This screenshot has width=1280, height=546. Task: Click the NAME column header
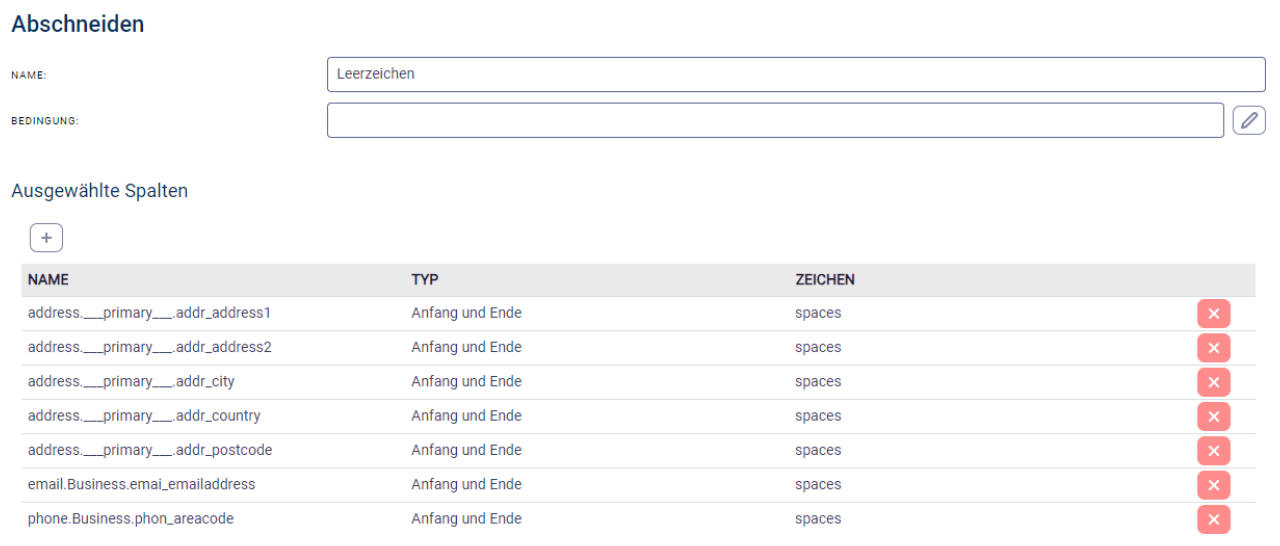point(48,280)
